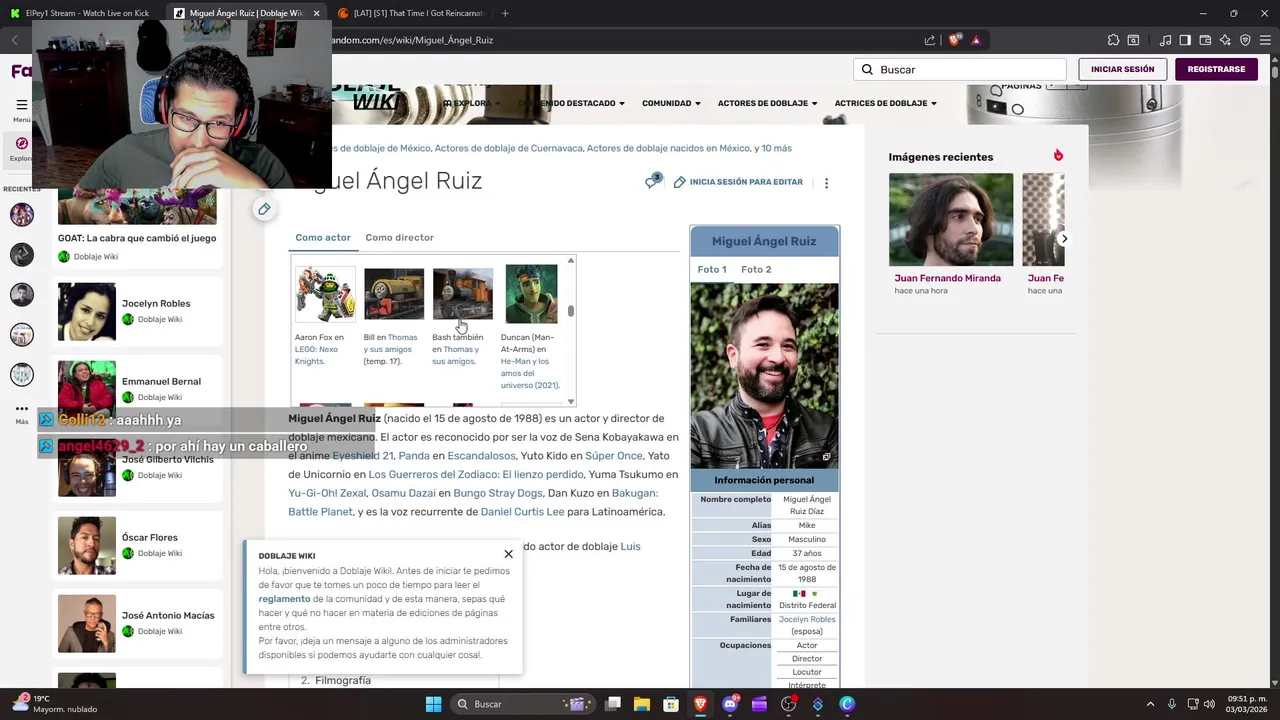This screenshot has width=1280, height=720.
Task: Enlarge the infobox photo via expand icon
Action: pos(826,457)
